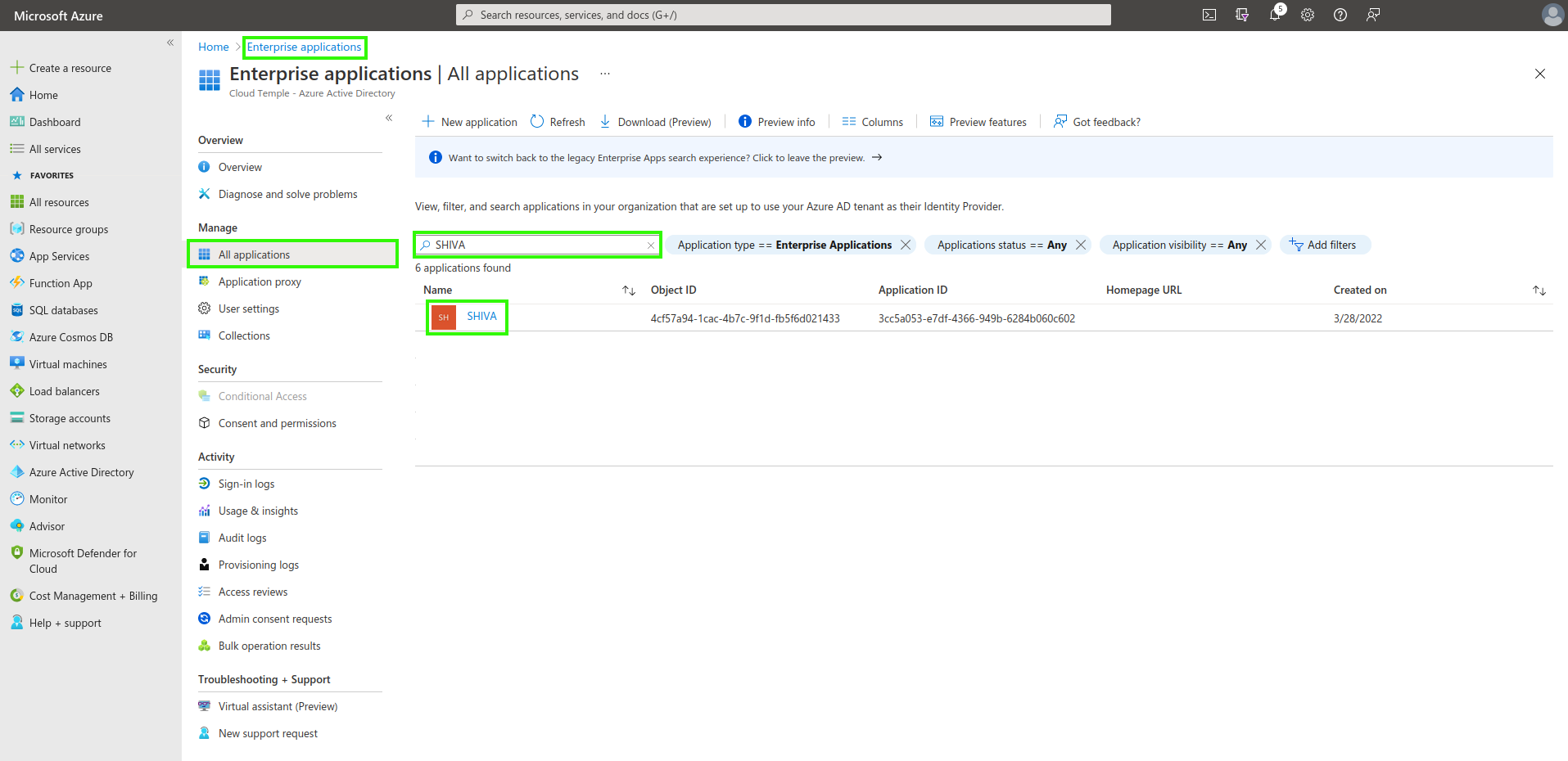This screenshot has height=761, width=1568.
Task: Click the Refresh toolbar button
Action: tap(558, 122)
